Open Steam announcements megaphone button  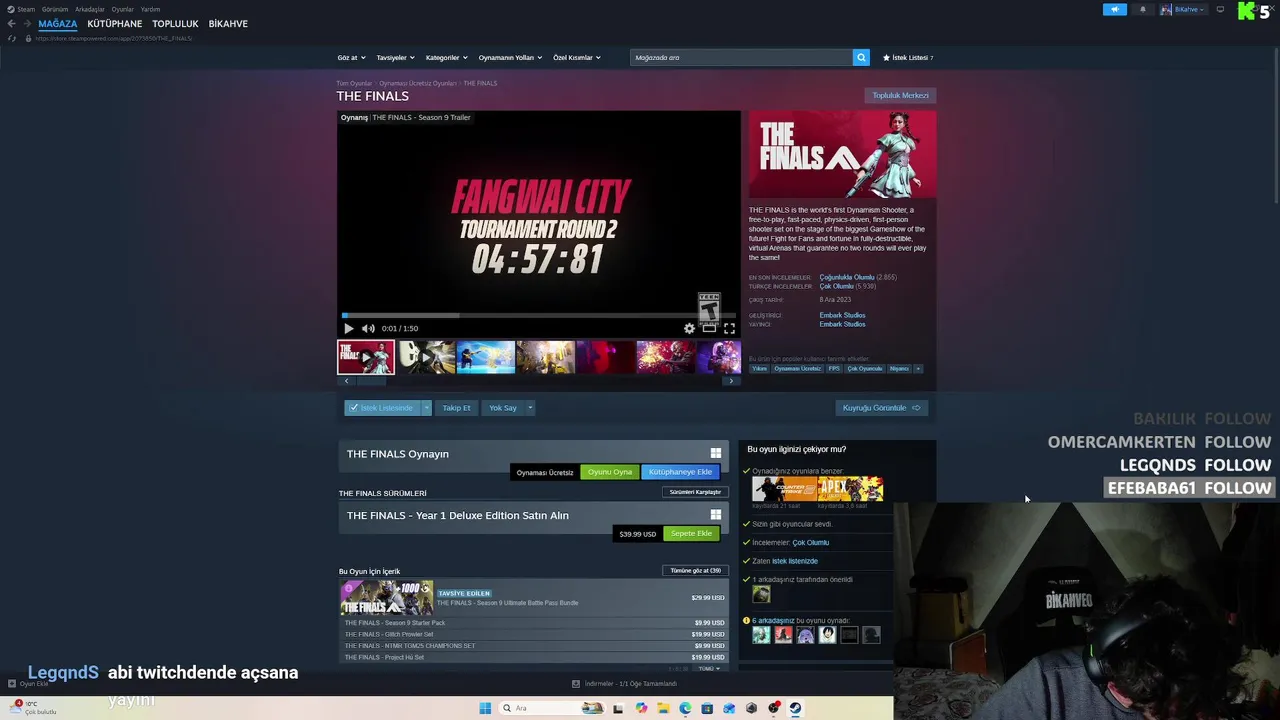coord(1115,9)
